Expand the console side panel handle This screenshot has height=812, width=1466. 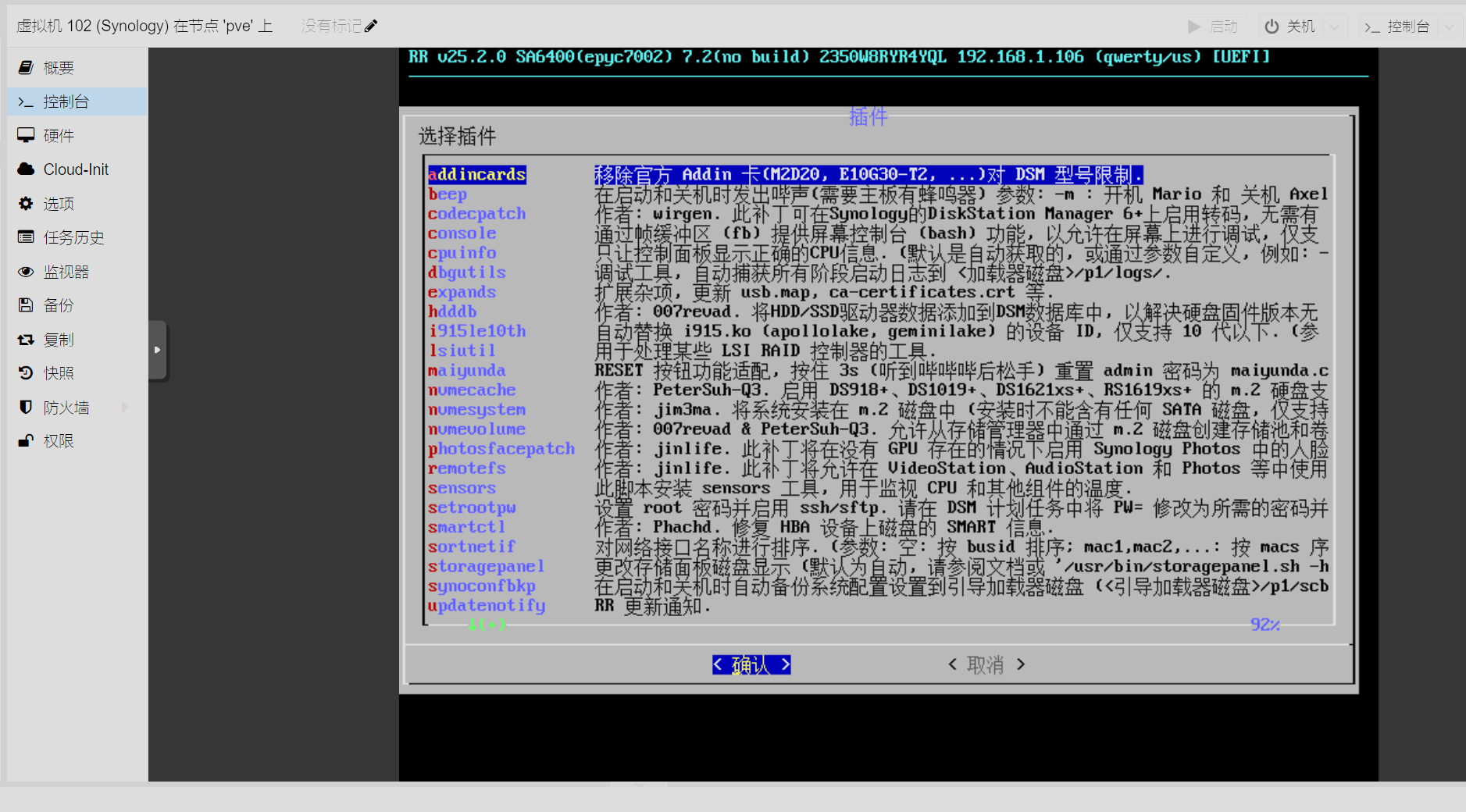pos(157,350)
